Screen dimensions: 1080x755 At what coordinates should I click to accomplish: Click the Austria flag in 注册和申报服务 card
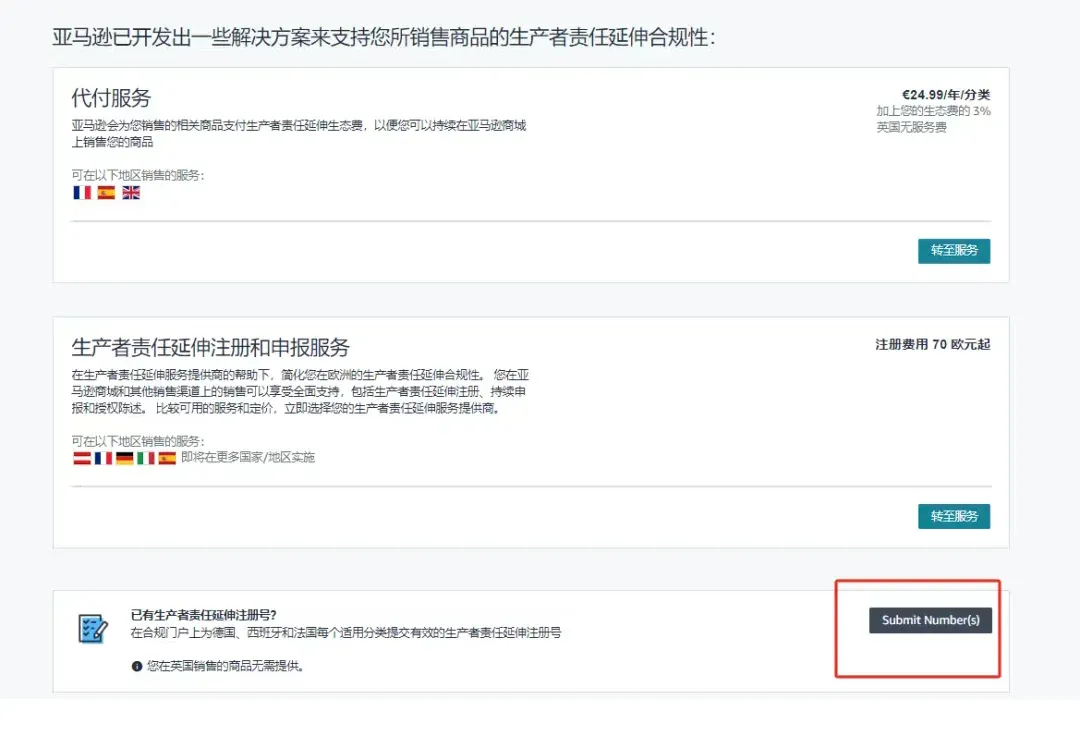coord(82,458)
